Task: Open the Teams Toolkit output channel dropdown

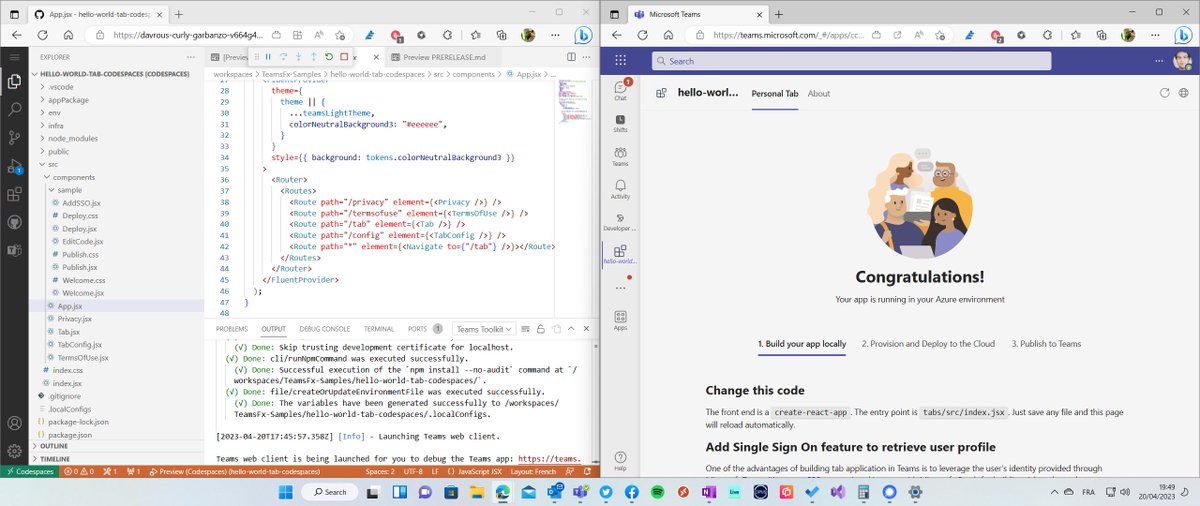Action: (484, 329)
